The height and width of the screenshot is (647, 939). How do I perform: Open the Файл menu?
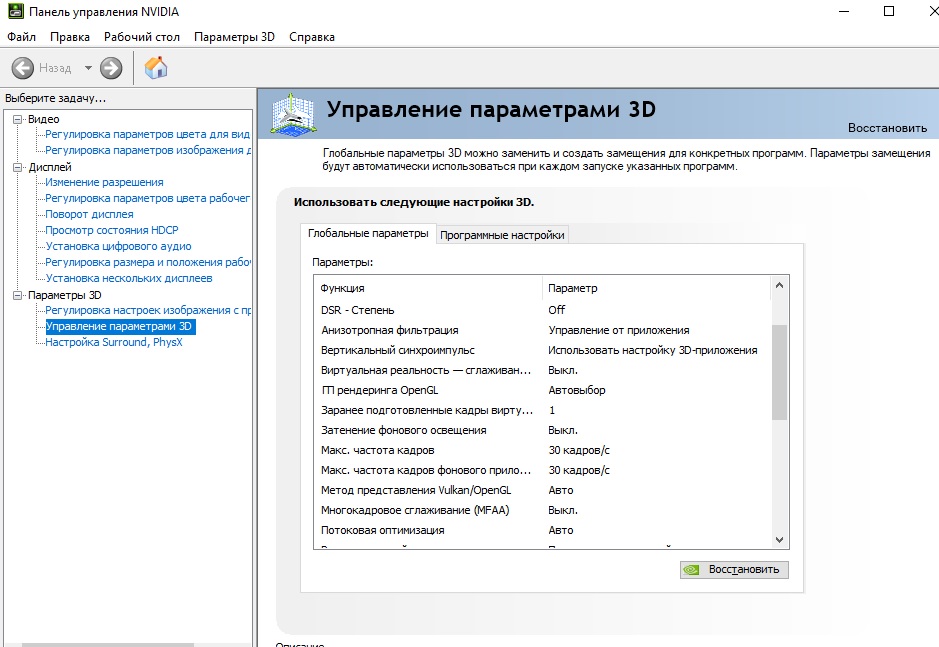click(22, 37)
